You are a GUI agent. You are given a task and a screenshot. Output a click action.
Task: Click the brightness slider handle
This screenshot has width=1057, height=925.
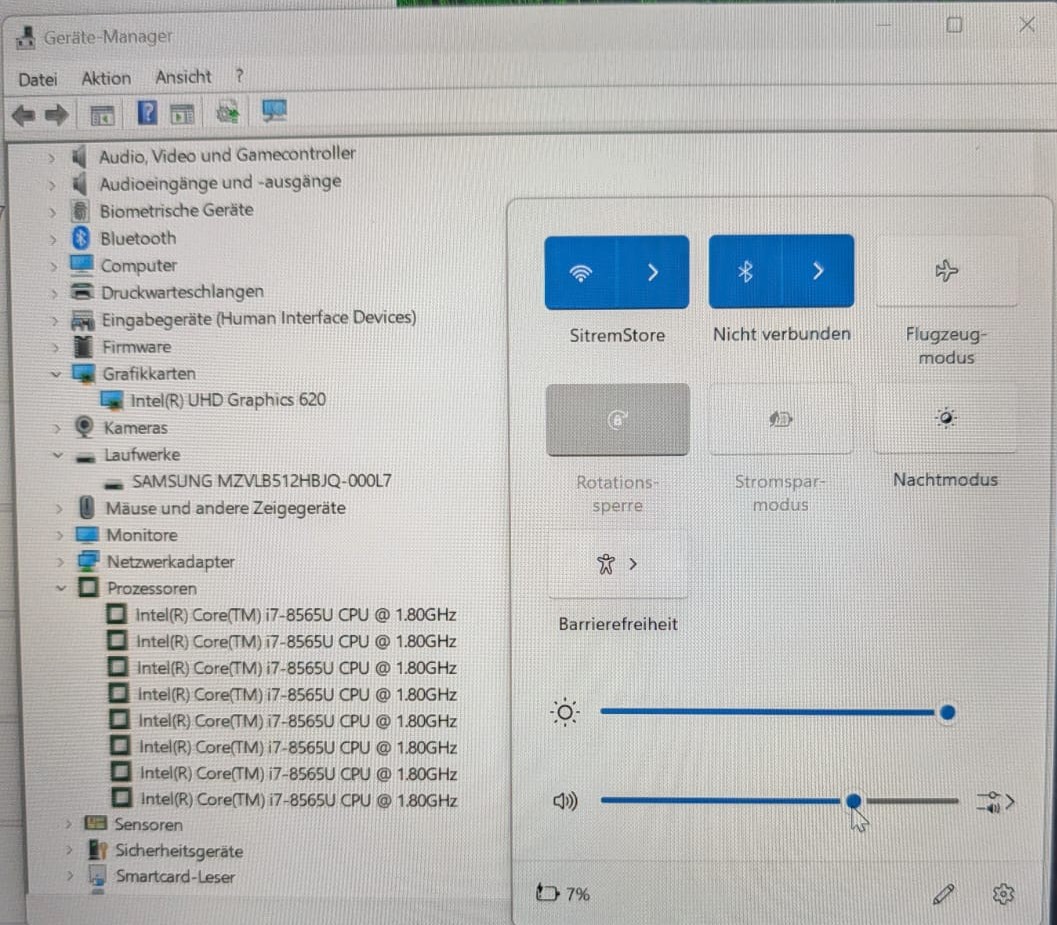pos(947,713)
